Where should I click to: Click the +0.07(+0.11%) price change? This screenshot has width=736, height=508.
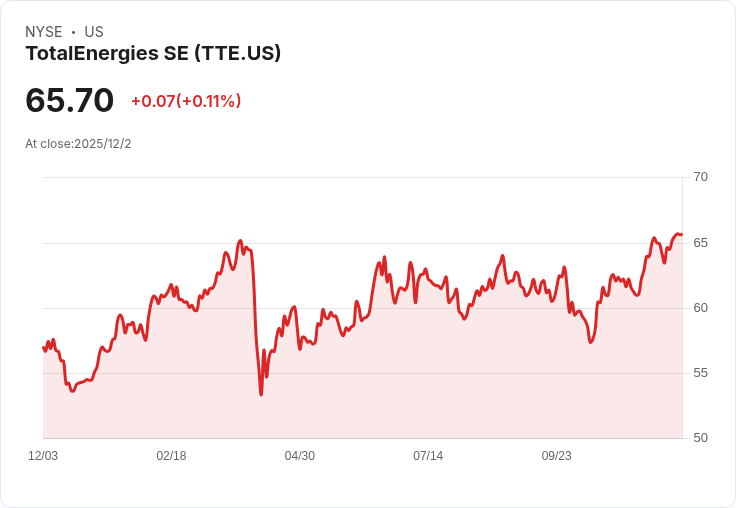click(186, 101)
